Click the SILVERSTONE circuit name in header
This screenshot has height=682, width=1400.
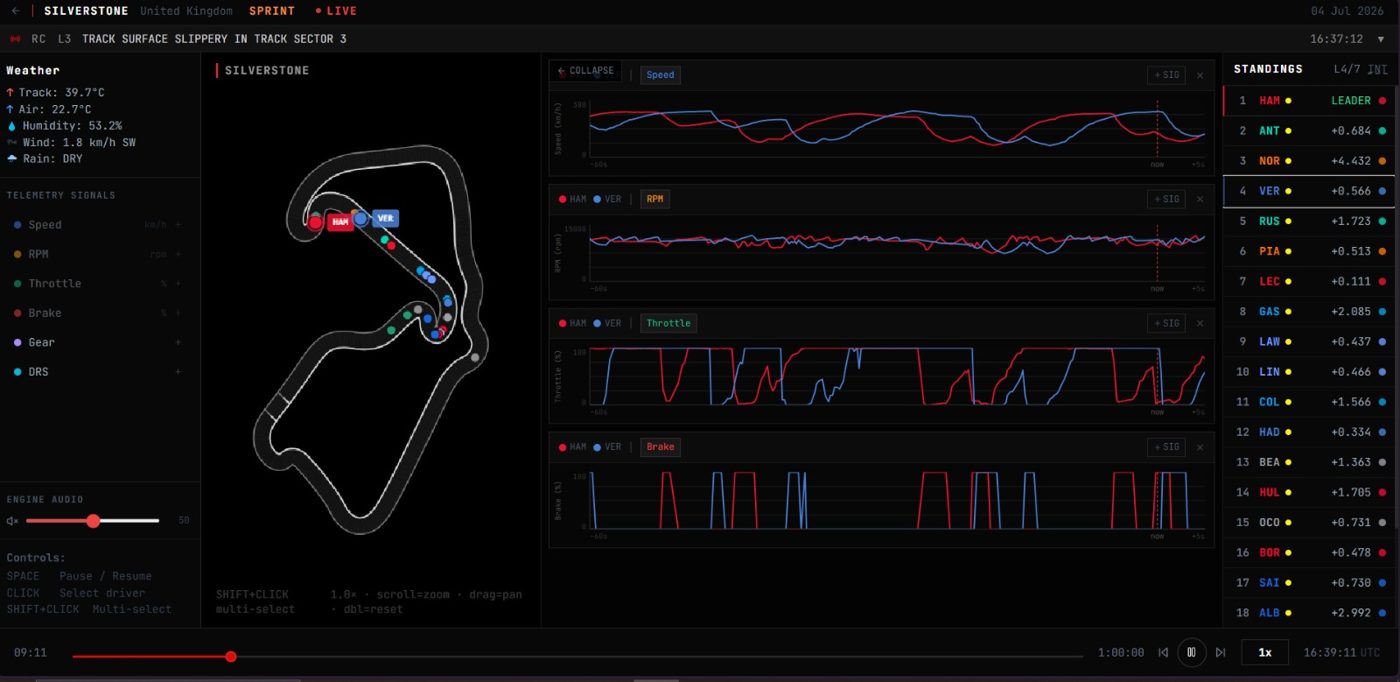pyautogui.click(x=86, y=11)
